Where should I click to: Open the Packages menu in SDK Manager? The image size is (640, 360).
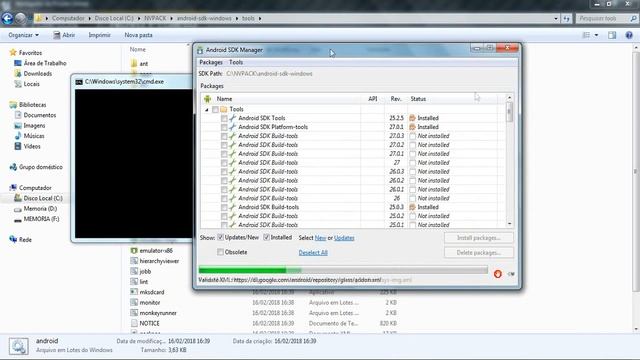[x=211, y=62]
